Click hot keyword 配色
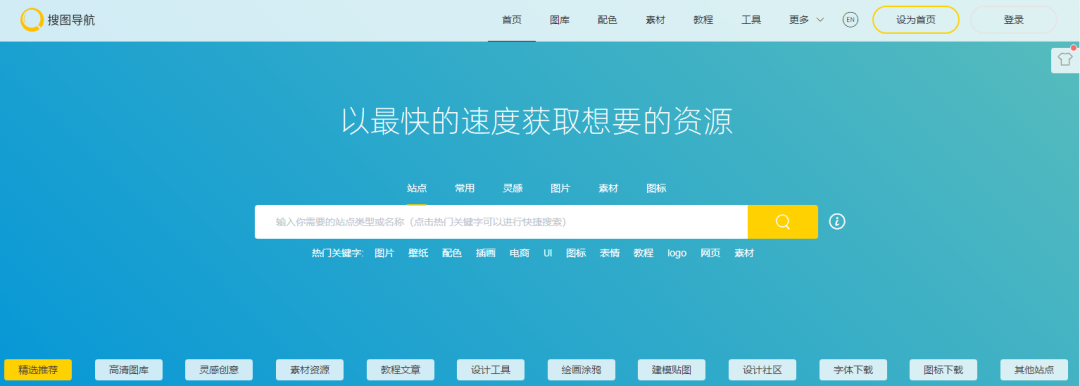The width and height of the screenshot is (1080, 386). point(452,254)
